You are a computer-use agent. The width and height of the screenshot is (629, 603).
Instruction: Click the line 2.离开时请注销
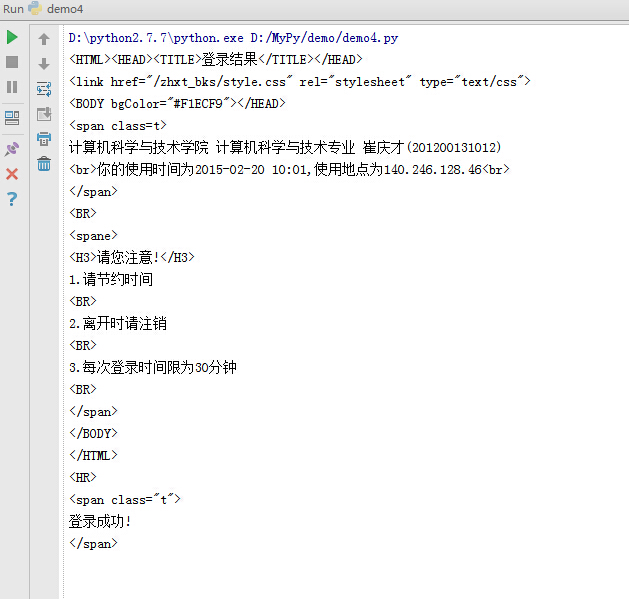pyautogui.click(x=118, y=323)
